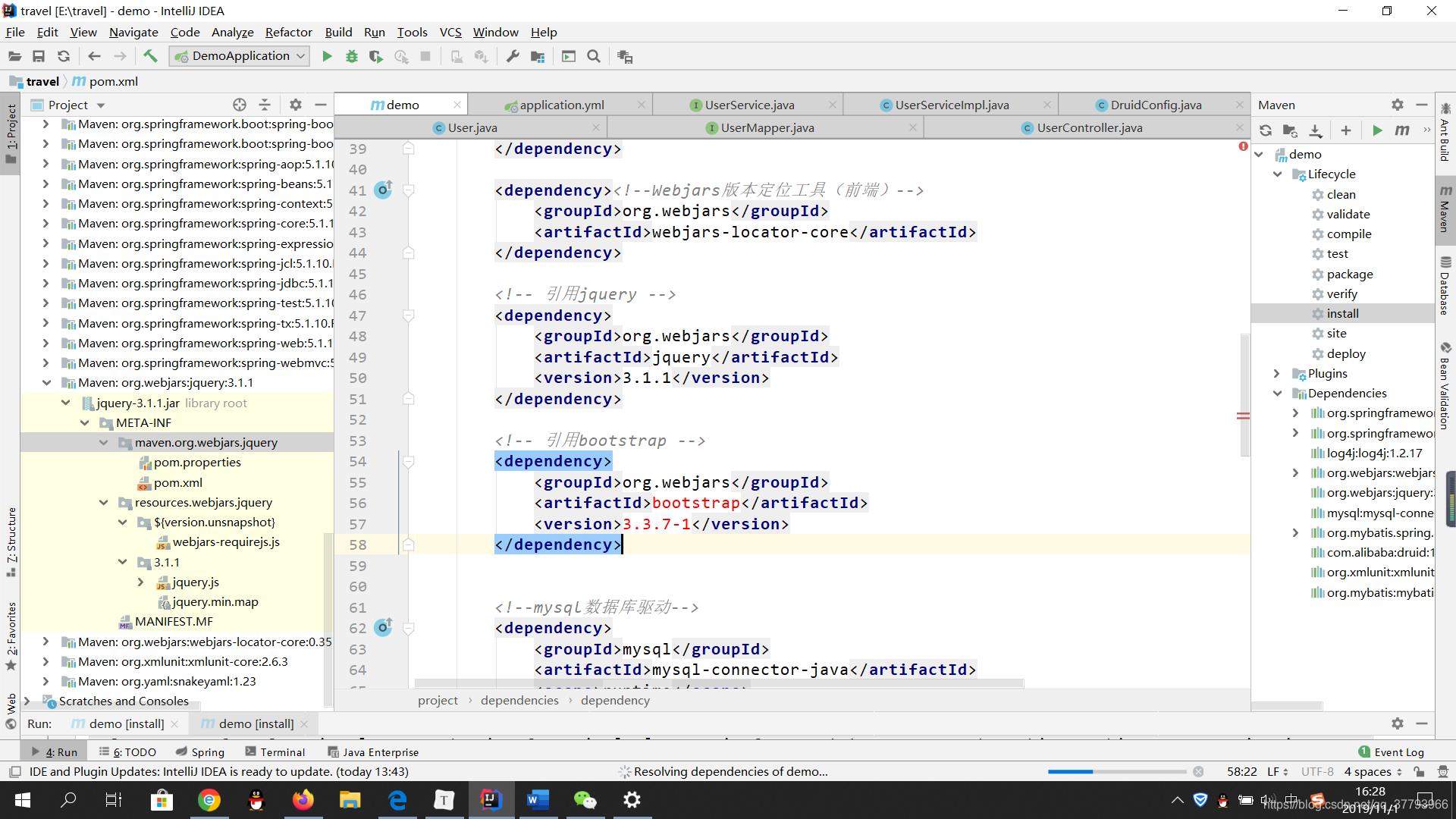Click the resolving dependencies progress bar
Viewport: 1456px width, 819px height.
click(1116, 771)
